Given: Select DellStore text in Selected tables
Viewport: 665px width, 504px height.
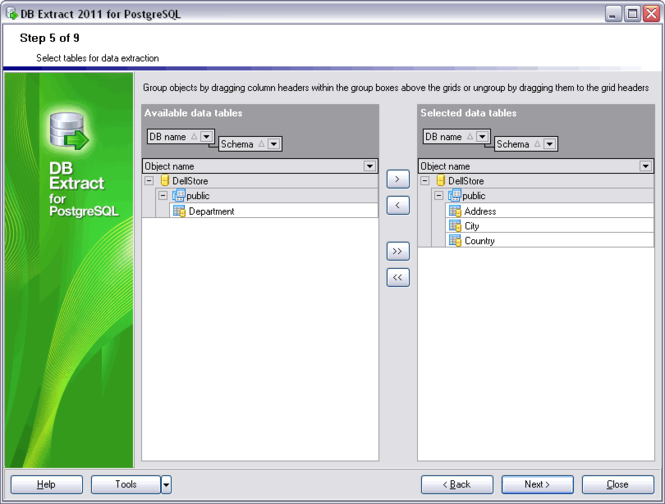Looking at the screenshot, I should (x=466, y=181).
